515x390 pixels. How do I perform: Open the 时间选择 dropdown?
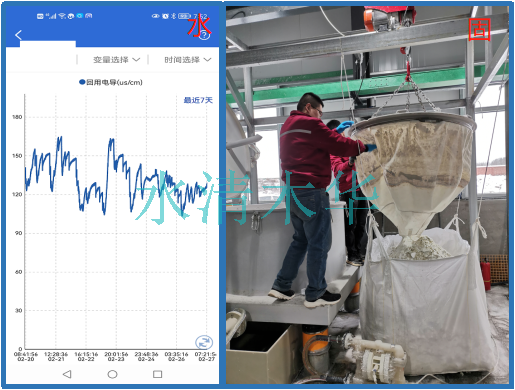pyautogui.click(x=188, y=60)
